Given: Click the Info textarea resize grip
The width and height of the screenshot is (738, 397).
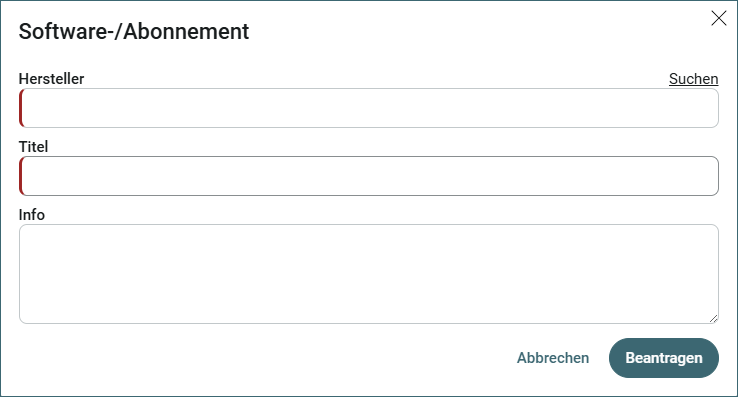Looking at the screenshot, I should 714,319.
